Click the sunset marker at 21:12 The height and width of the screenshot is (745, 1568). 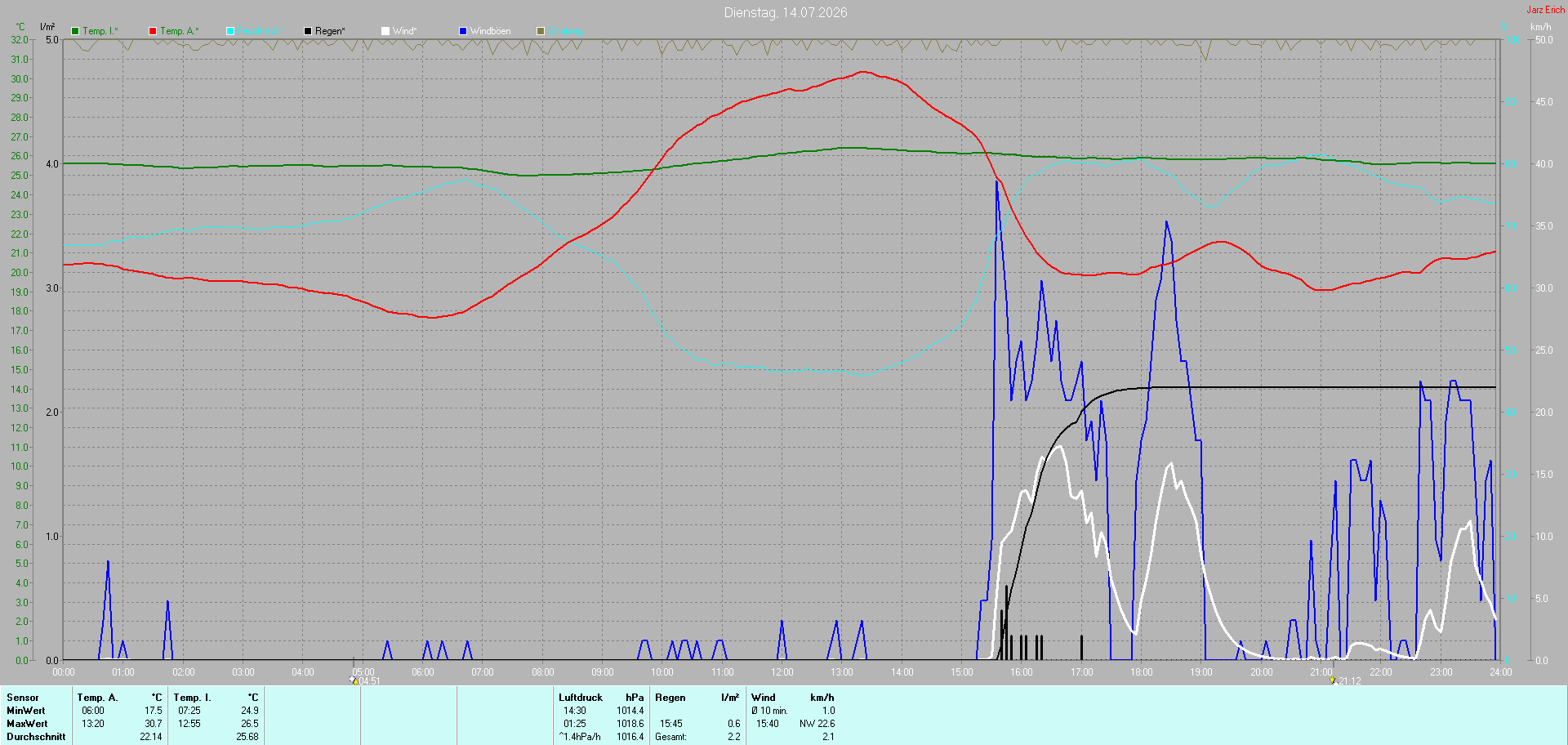coord(1333,680)
